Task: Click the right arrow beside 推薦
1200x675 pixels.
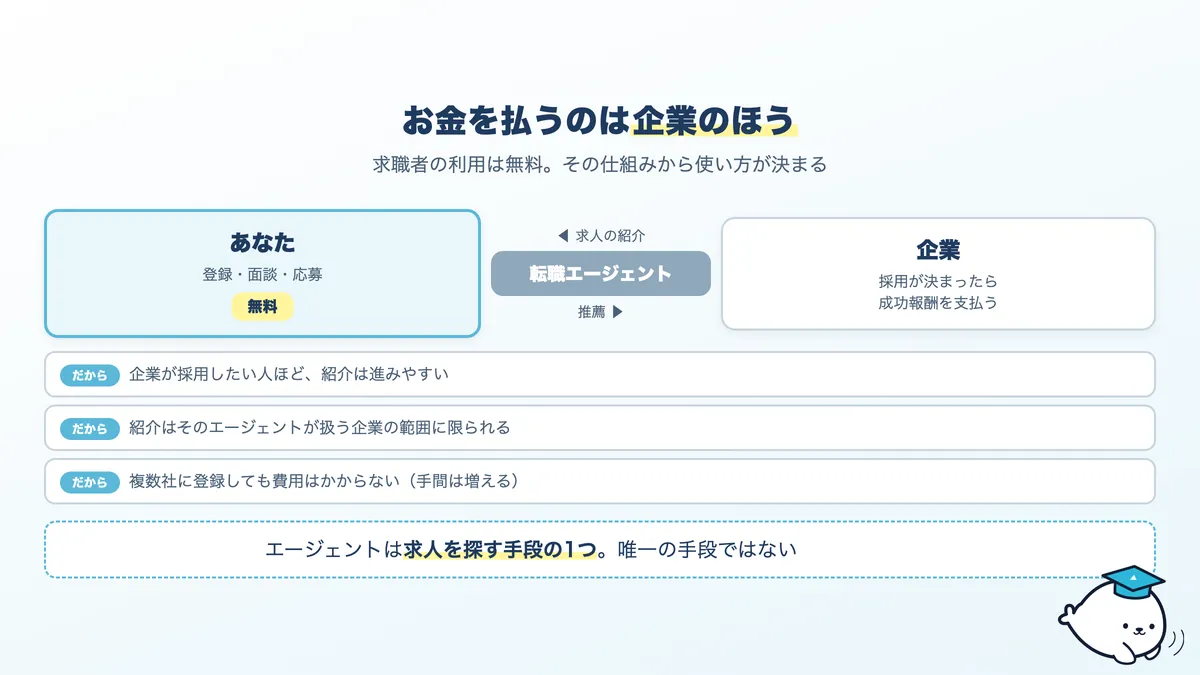Action: 617,312
